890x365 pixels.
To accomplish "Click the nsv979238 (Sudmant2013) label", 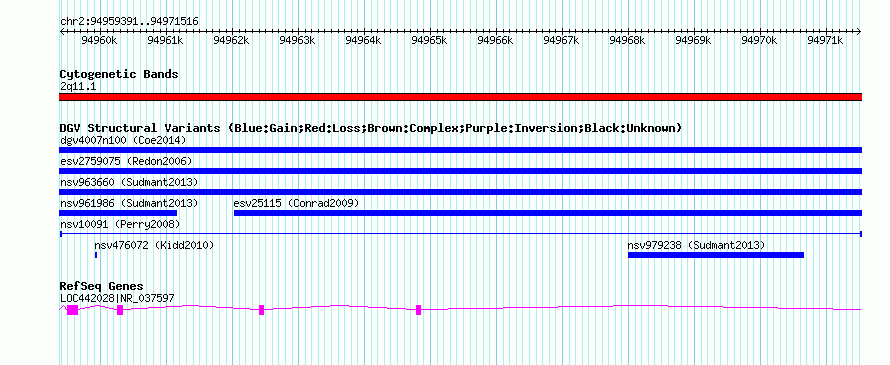I will pyautogui.click(x=696, y=245).
